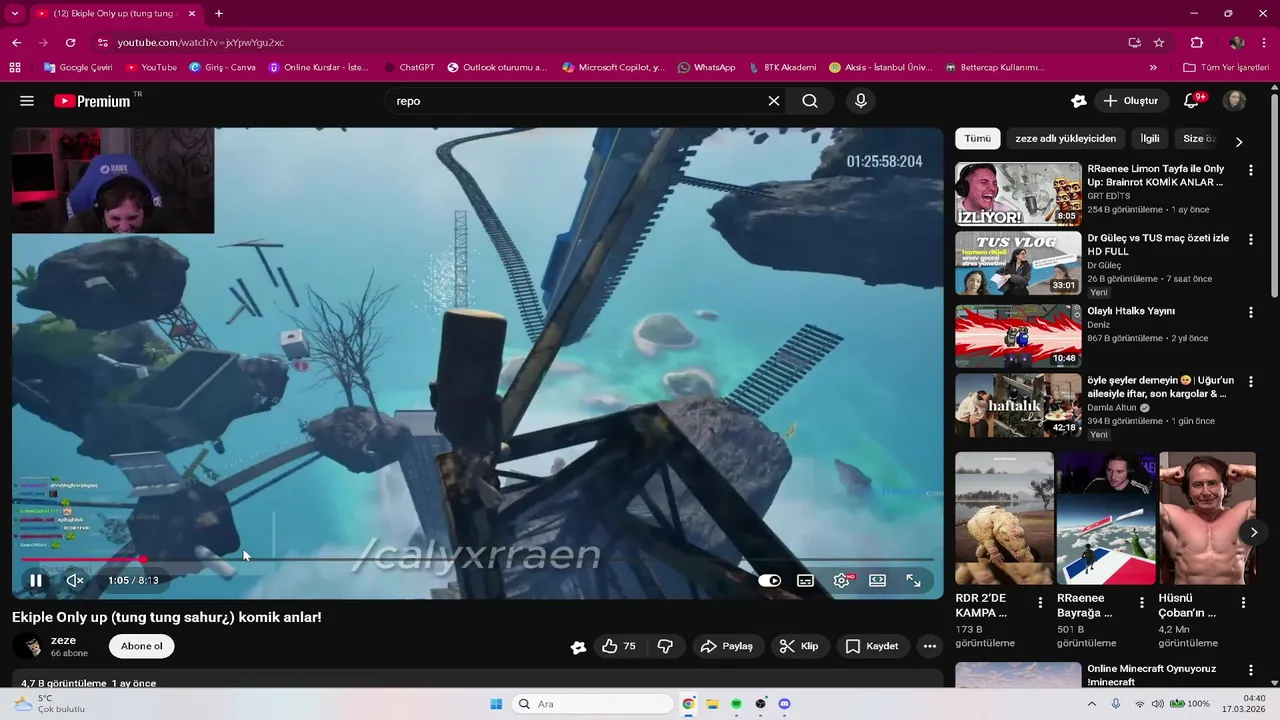Open the account avatar menu
This screenshot has height=720, width=1280.
(x=1235, y=101)
